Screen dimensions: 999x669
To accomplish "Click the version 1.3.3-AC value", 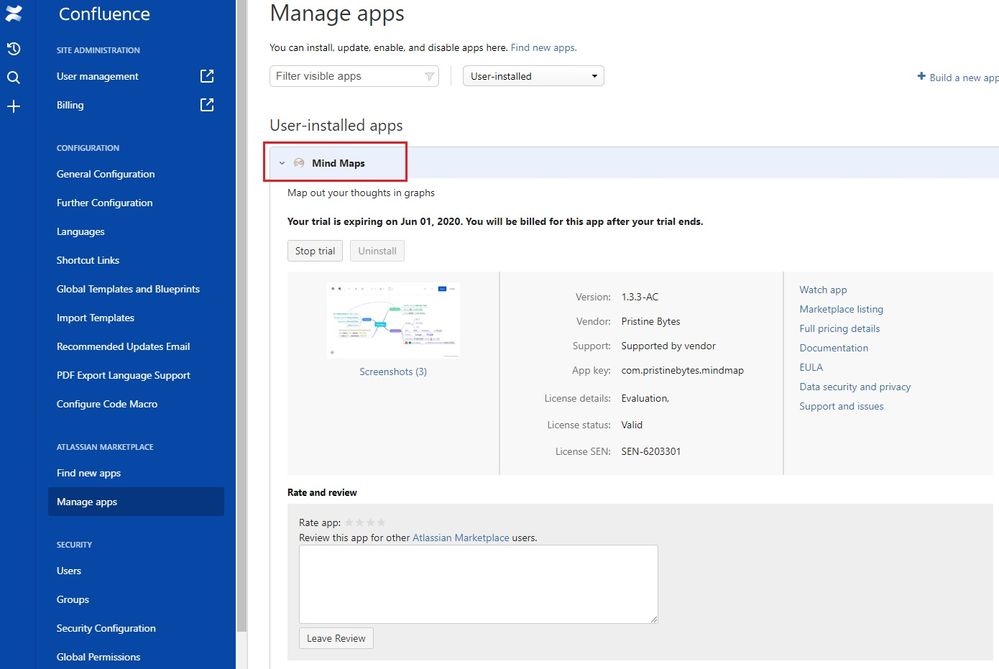I will [640, 297].
